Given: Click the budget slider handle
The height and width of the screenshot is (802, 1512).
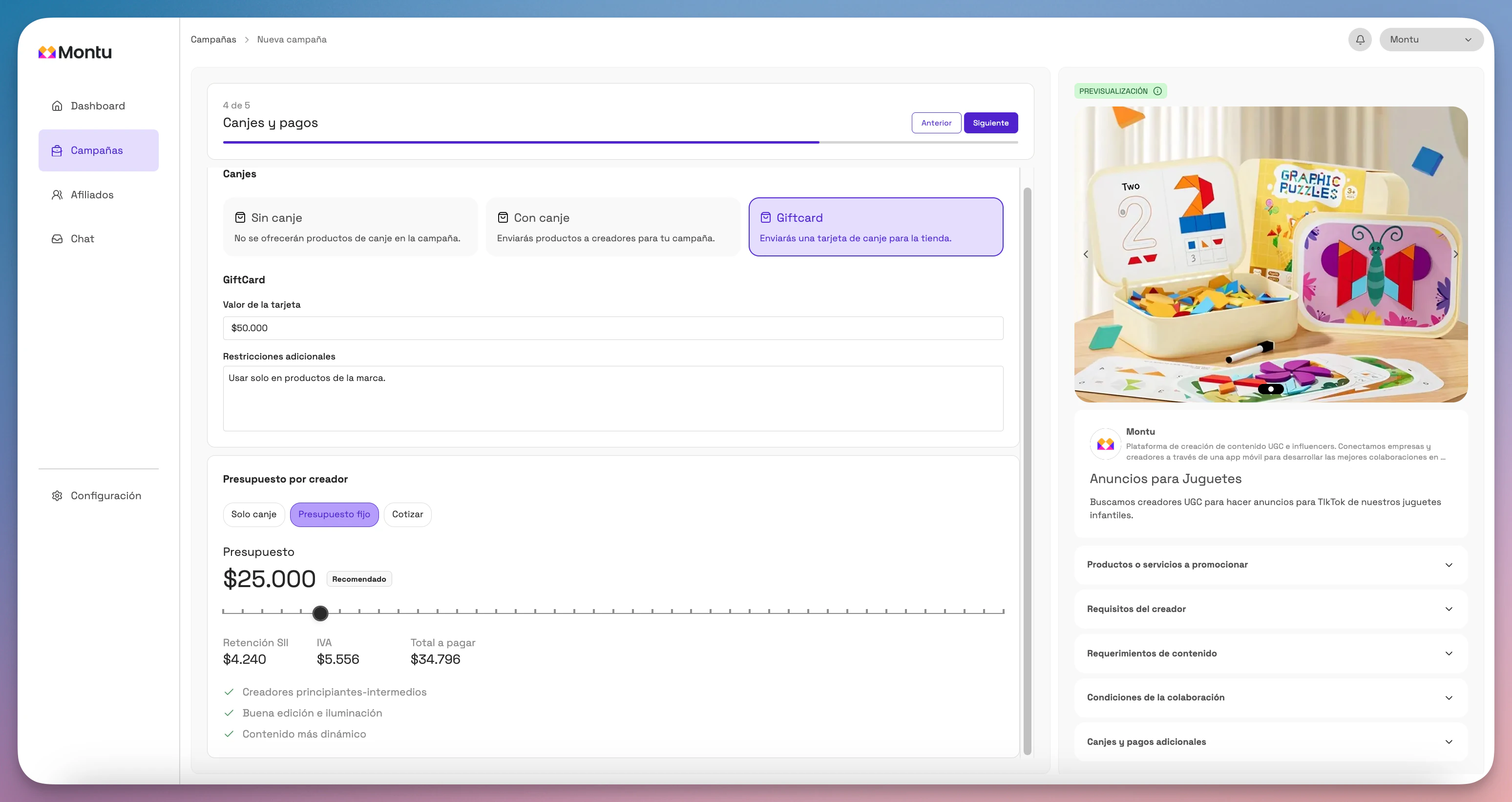Looking at the screenshot, I should [320, 613].
